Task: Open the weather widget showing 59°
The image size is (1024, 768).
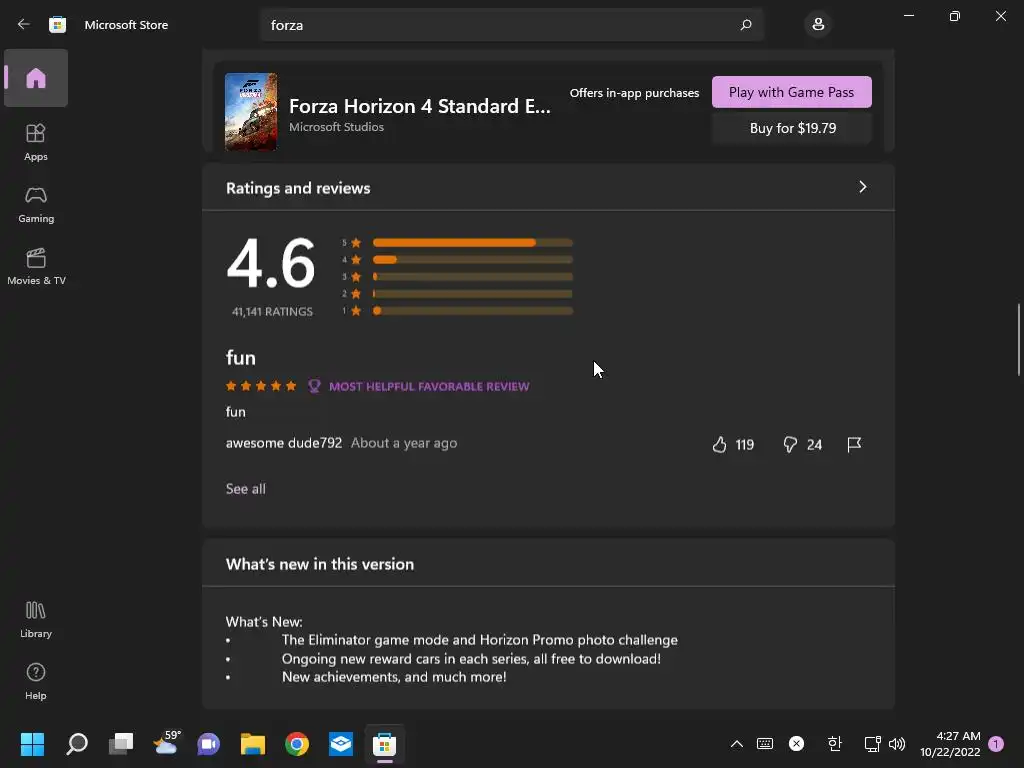Action: pyautogui.click(x=167, y=743)
